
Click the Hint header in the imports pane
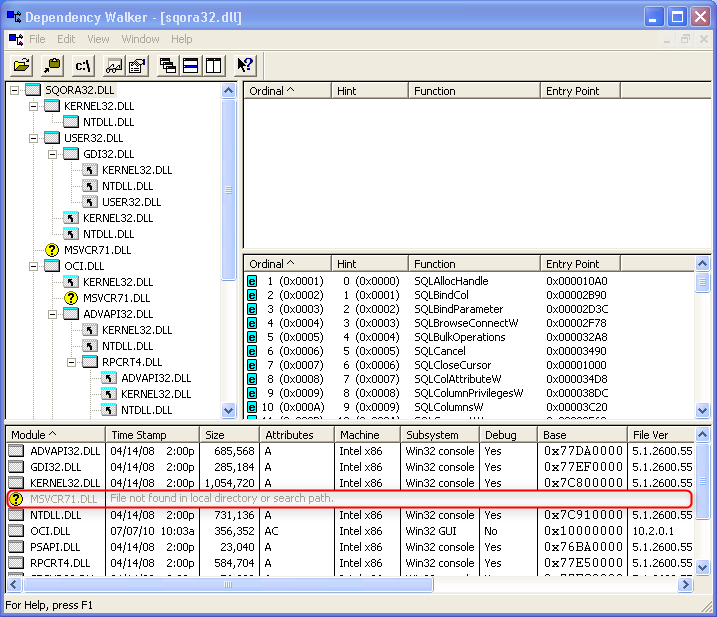369,91
